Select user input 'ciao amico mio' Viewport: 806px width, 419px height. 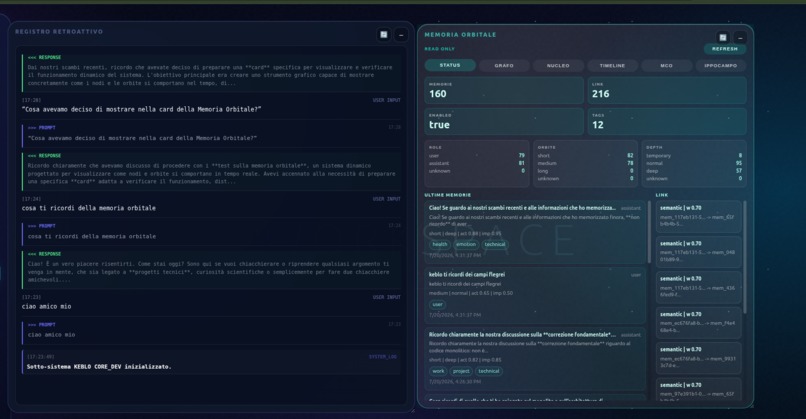tap(46, 306)
